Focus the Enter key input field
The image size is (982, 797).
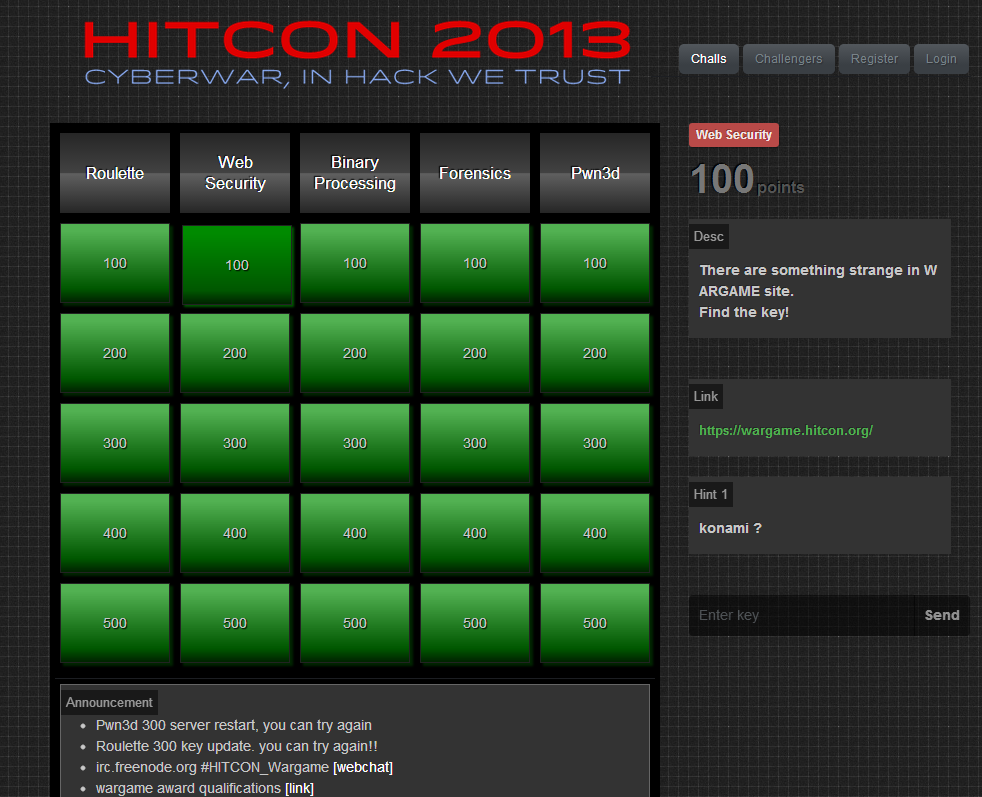point(800,616)
